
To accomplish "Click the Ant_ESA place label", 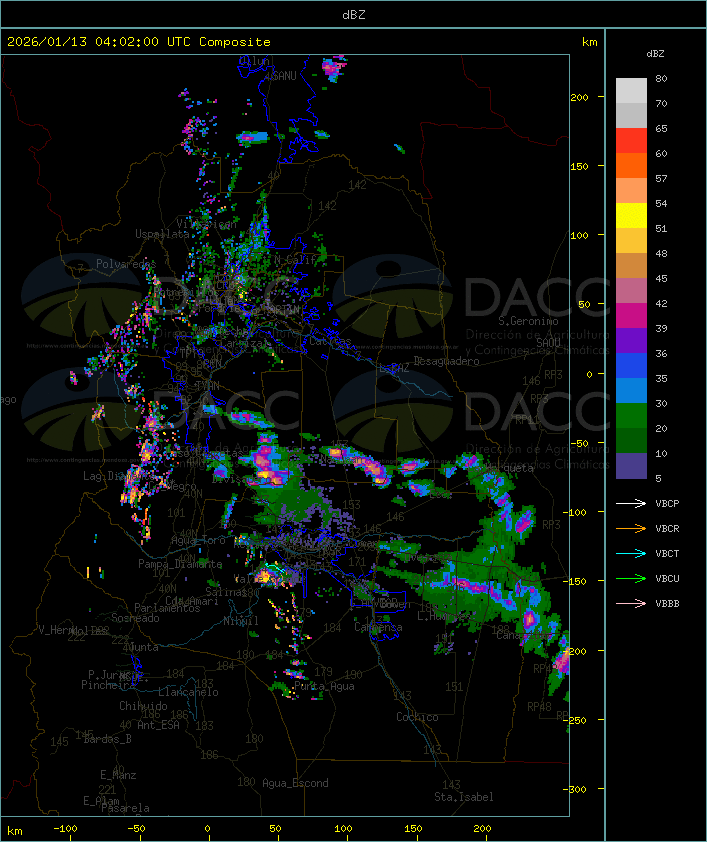I will pyautogui.click(x=158, y=725).
